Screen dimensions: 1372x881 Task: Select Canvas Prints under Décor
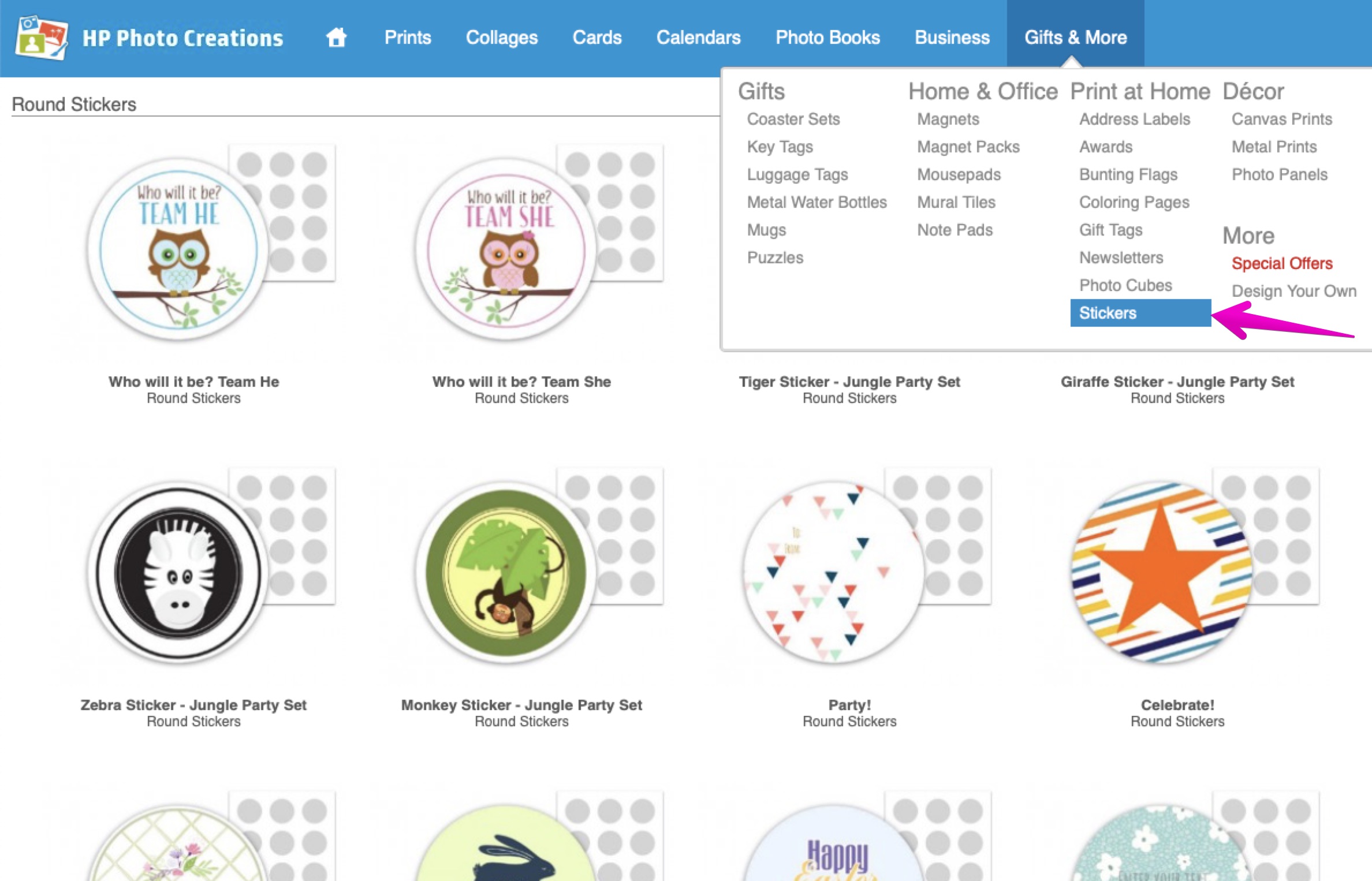click(x=1281, y=119)
